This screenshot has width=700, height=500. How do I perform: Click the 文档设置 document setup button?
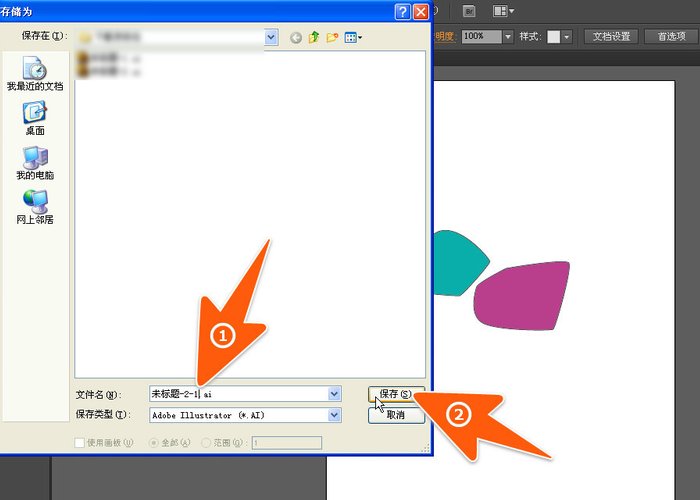pos(611,36)
